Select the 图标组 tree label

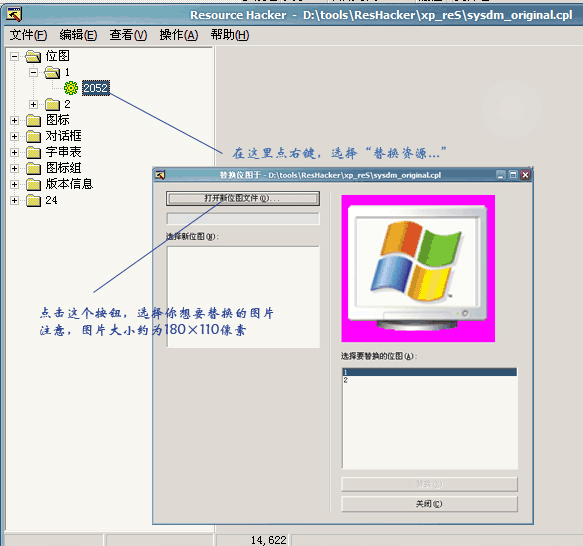click(x=64, y=168)
